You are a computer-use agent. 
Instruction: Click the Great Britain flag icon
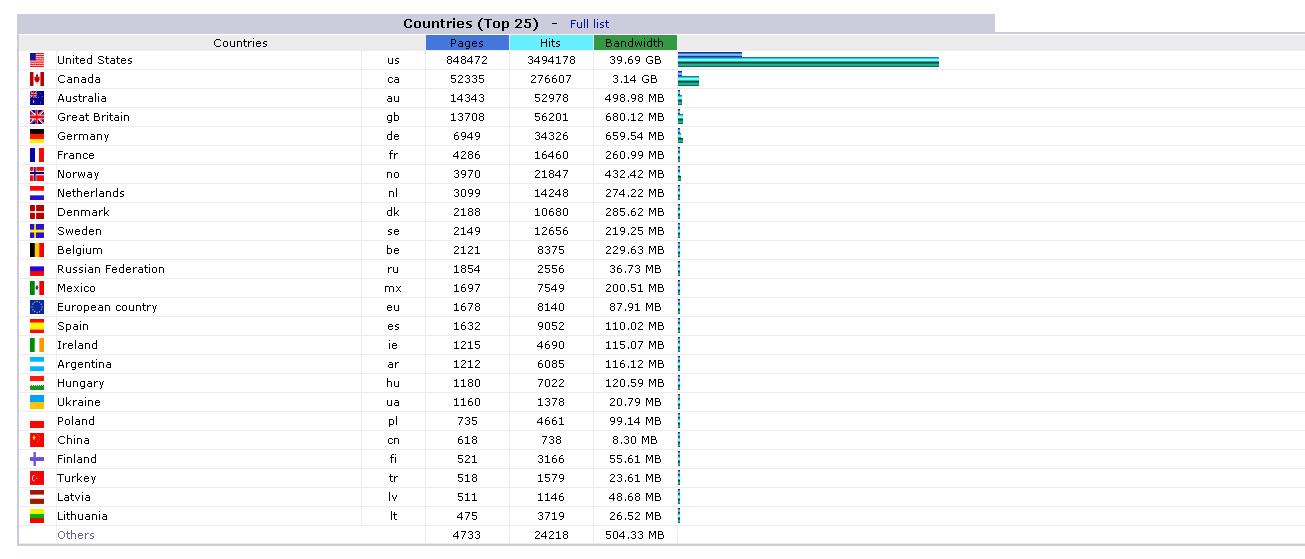(x=37, y=117)
